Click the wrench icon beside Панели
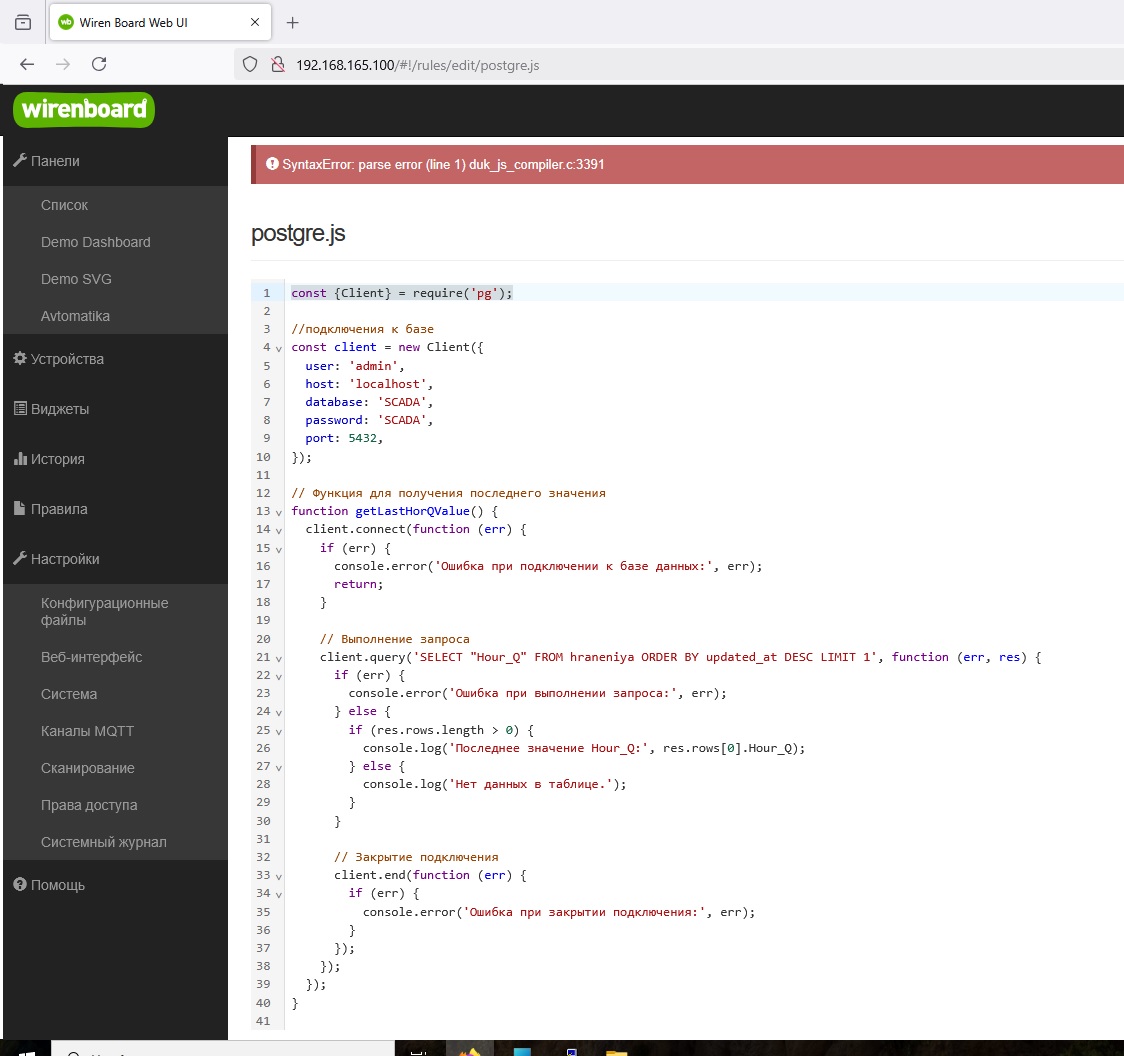 point(20,160)
